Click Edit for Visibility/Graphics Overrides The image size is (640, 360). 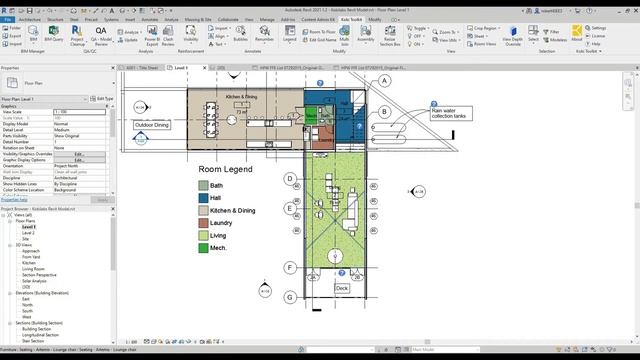click(79, 154)
